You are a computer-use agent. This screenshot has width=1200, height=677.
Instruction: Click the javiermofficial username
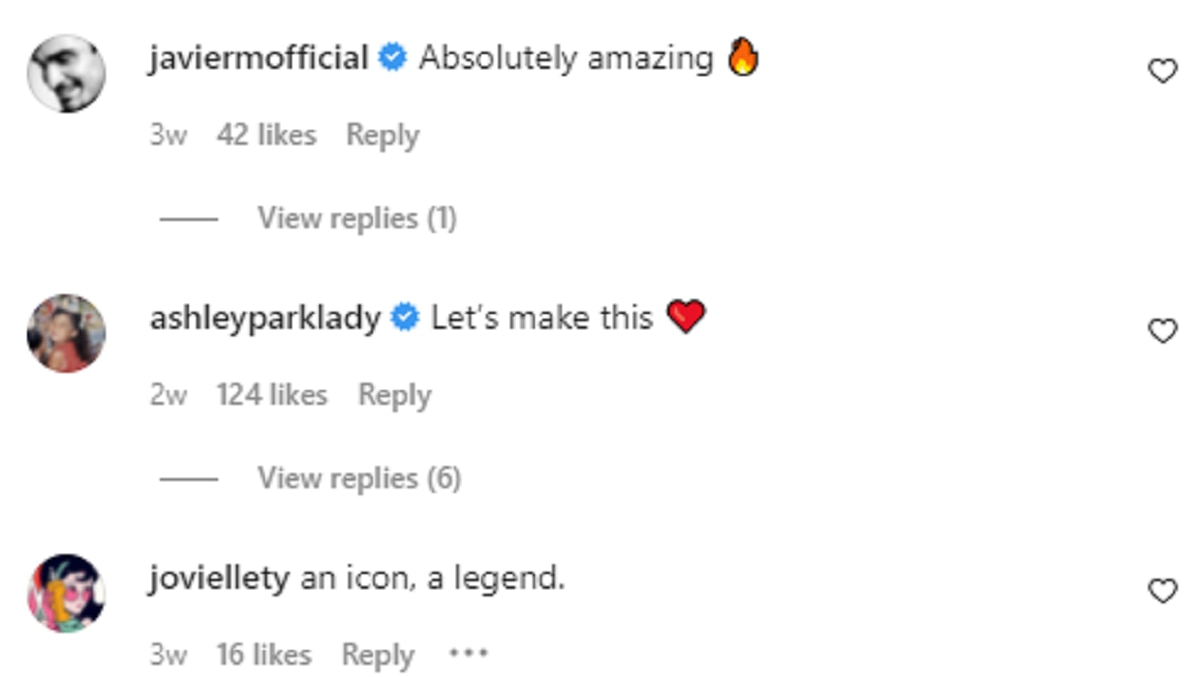(x=259, y=58)
